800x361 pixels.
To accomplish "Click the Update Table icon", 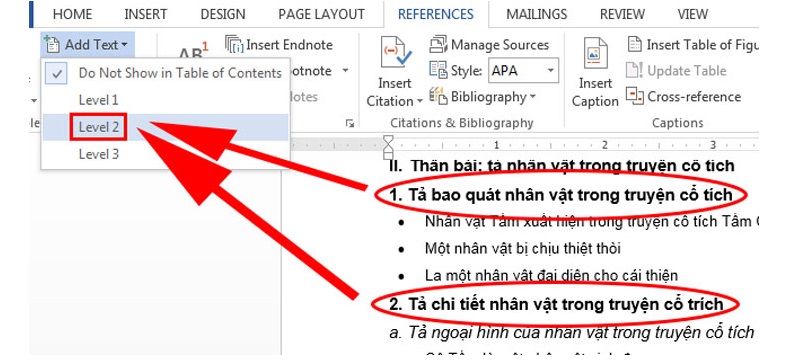I will pyautogui.click(x=634, y=70).
